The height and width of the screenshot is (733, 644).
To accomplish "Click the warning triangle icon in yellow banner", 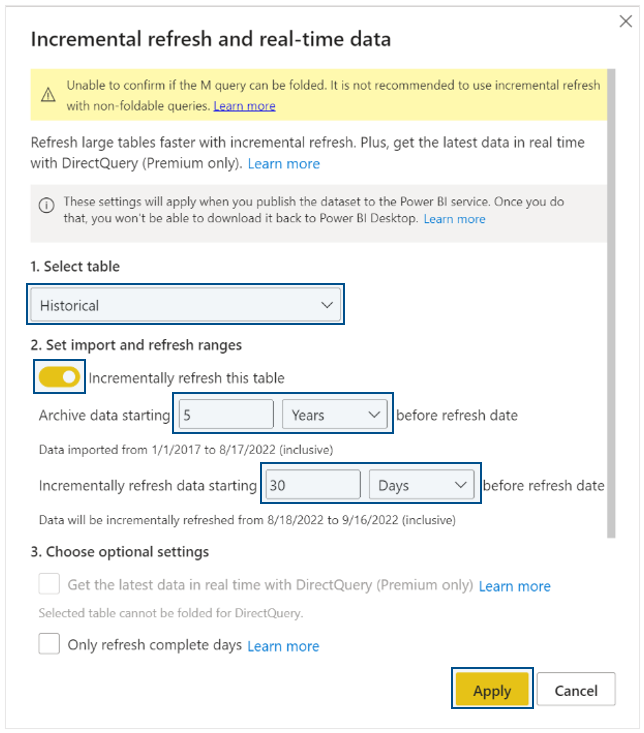I will (48, 95).
